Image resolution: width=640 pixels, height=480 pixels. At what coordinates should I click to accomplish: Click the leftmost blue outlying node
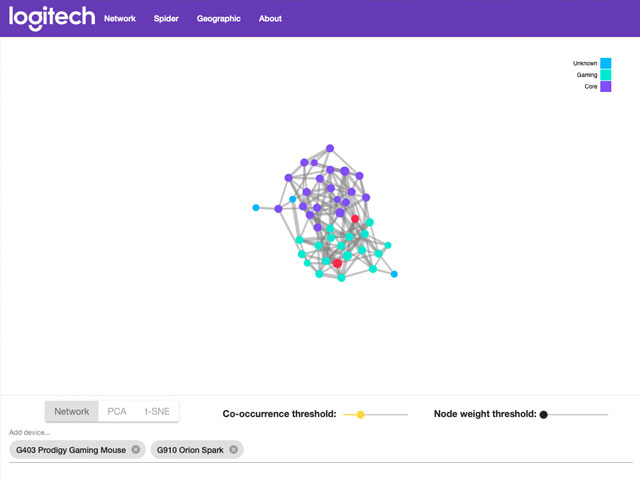pos(256,208)
